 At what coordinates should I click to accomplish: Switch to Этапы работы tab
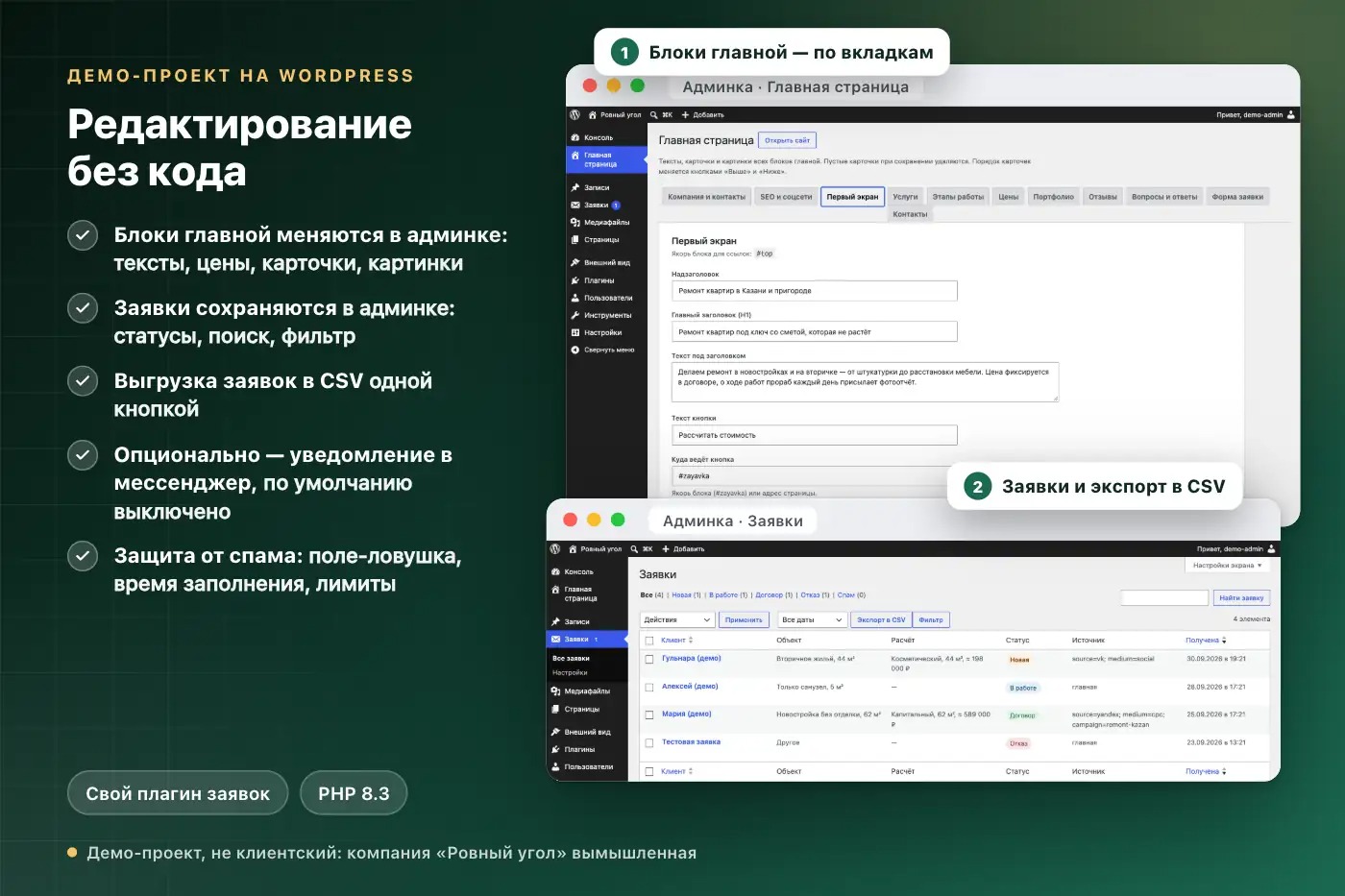coord(958,197)
